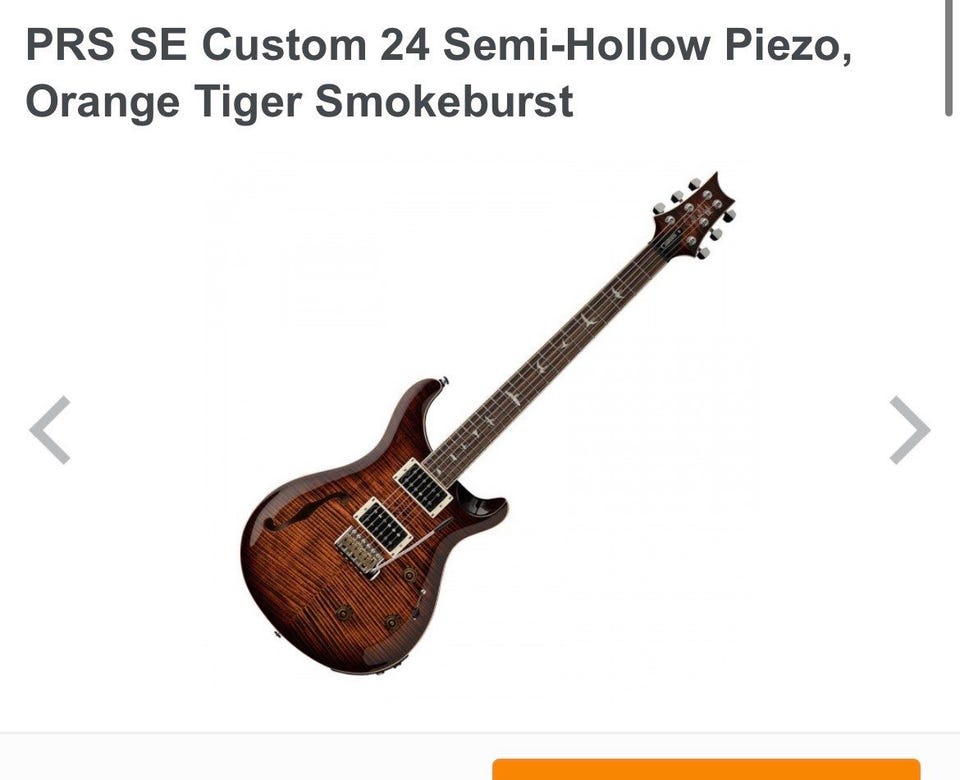Image resolution: width=960 pixels, height=780 pixels.
Task: Click the guitar's output jack at the body's bottom edge
Action: click(396, 661)
